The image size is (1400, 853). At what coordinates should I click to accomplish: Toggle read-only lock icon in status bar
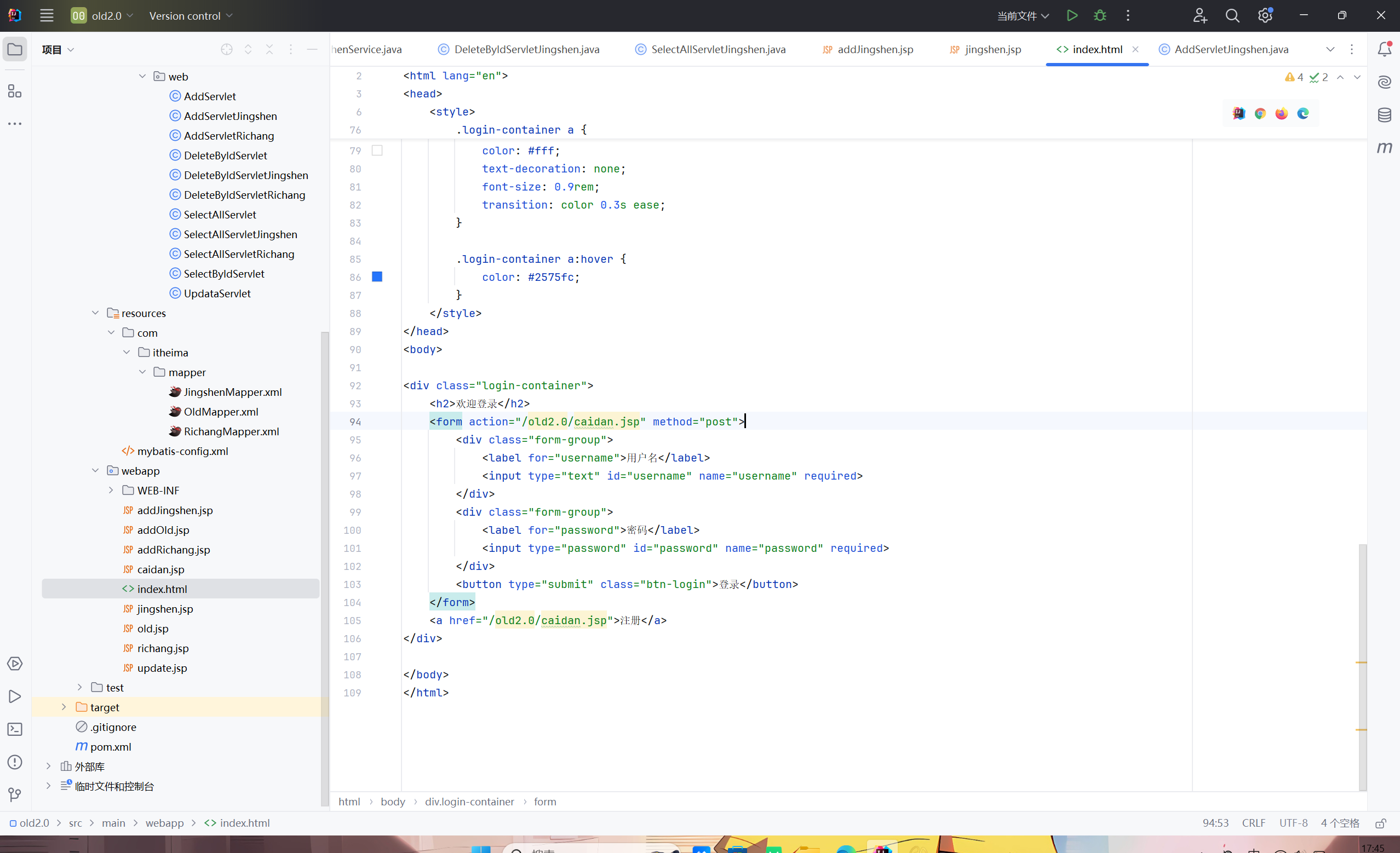point(1381,823)
